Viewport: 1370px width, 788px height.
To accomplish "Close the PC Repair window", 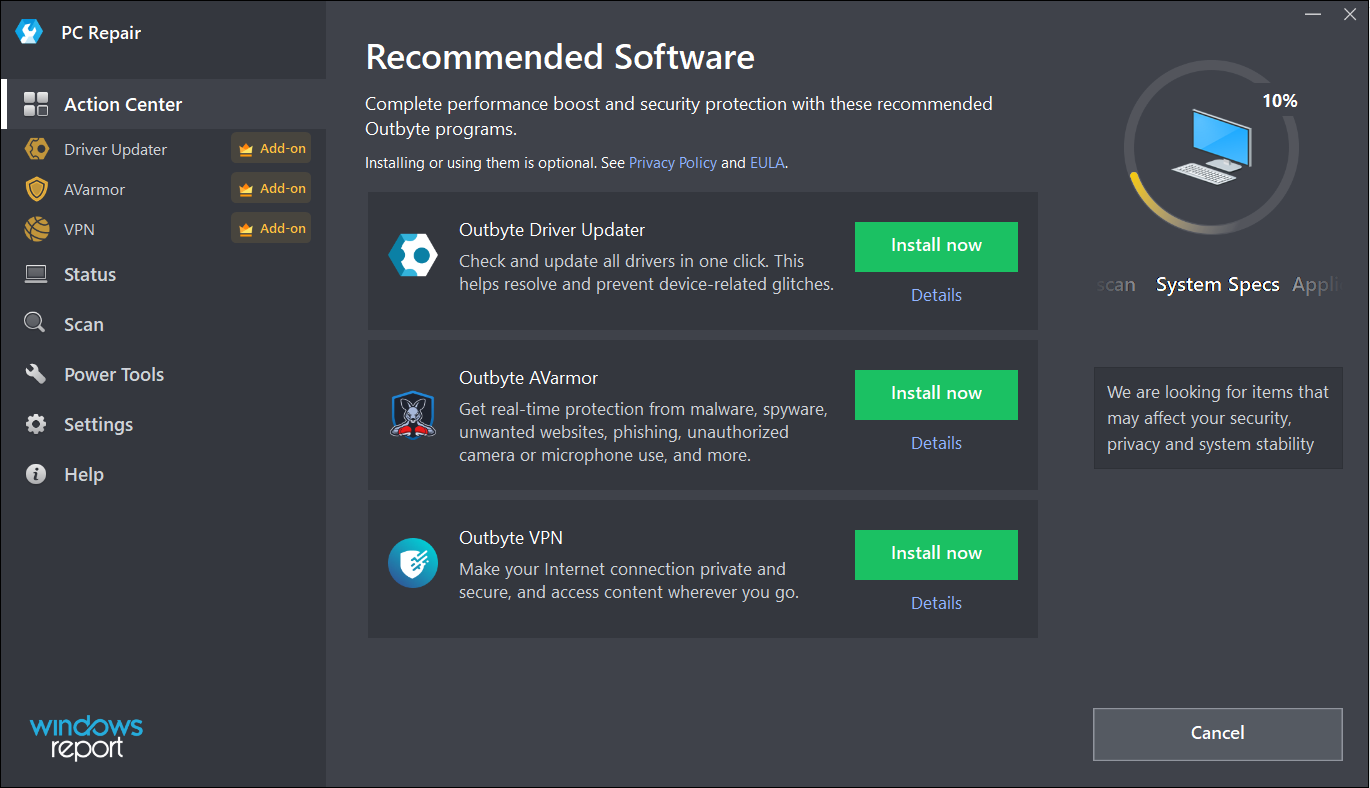I will [1351, 13].
